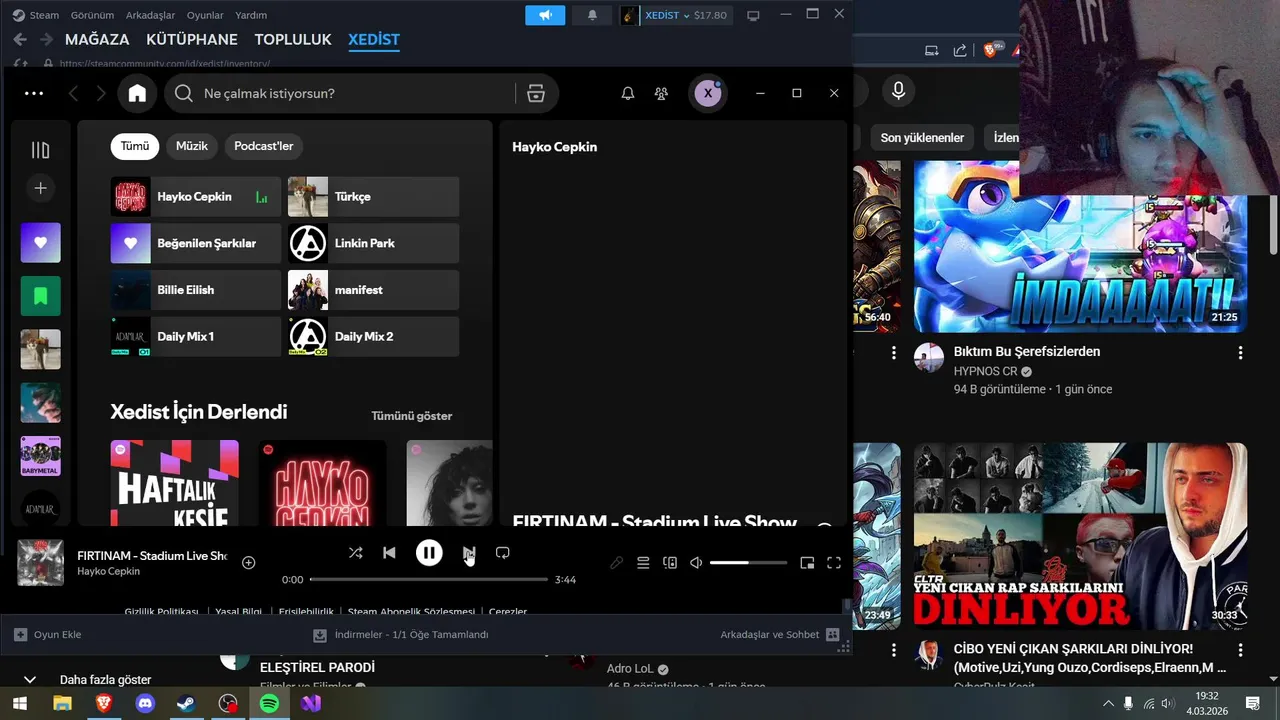Open Hayko Cepkin red neon cover
Screen dimensions: 1280x720
coord(323,483)
